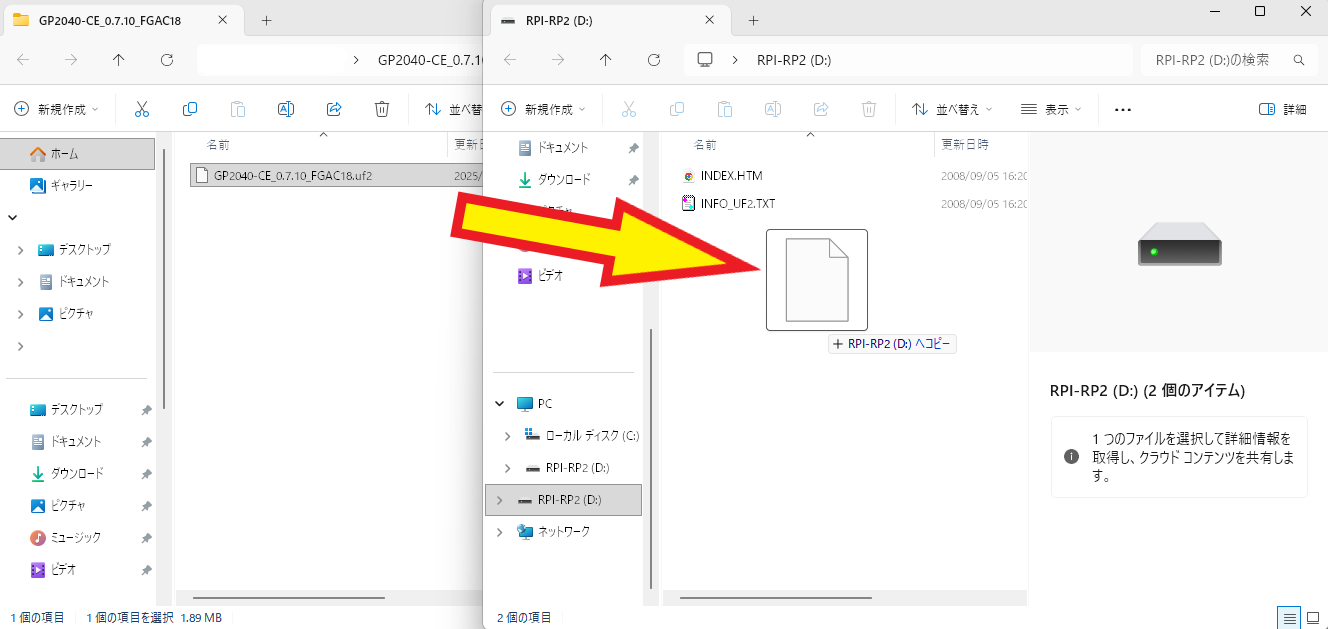Toggle the 詳細 details pane button
Viewport: 1328px width, 629px height.
pos(1283,109)
